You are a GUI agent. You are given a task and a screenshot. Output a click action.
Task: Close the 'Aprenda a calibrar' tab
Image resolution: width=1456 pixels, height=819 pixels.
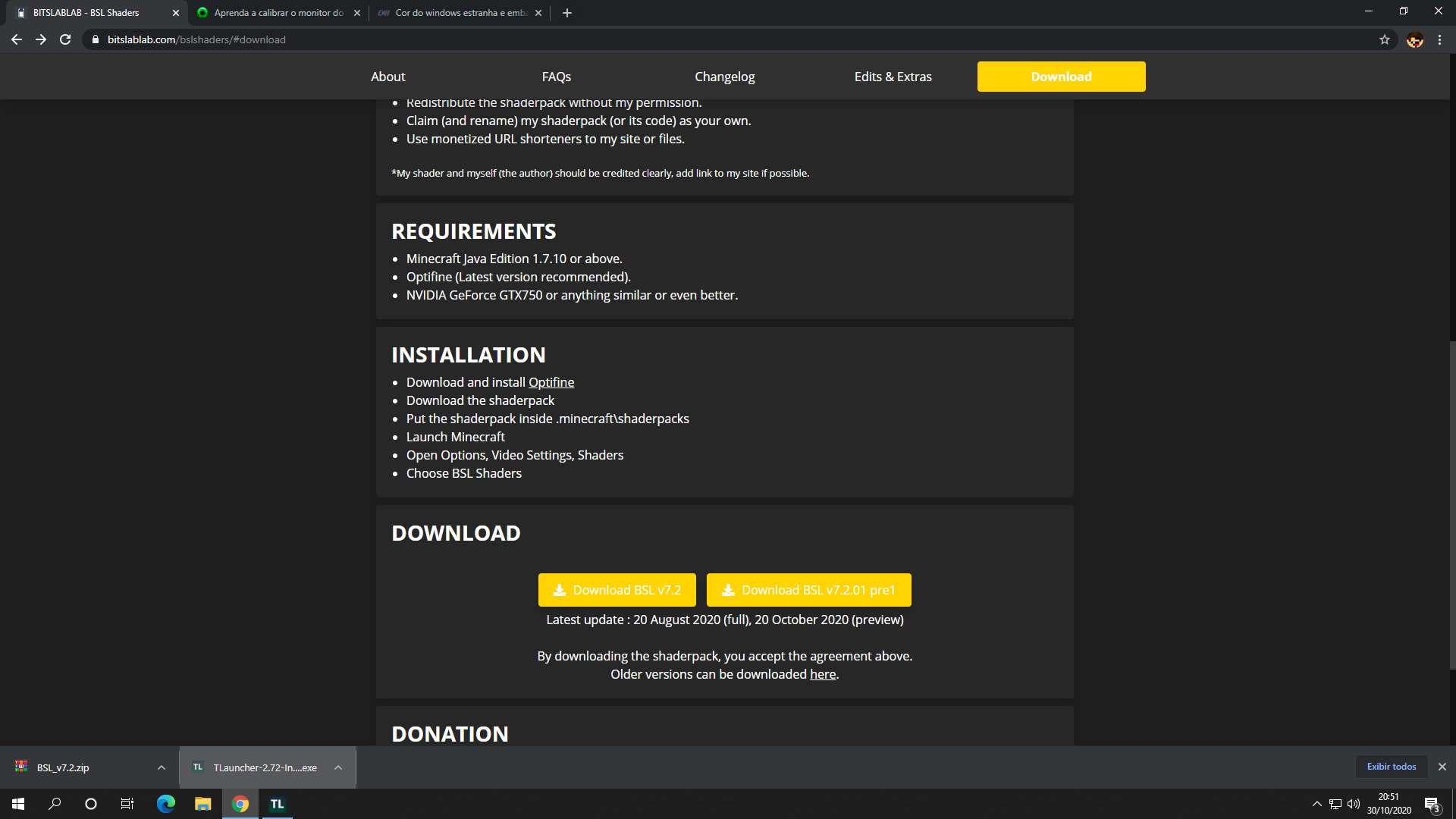point(357,13)
